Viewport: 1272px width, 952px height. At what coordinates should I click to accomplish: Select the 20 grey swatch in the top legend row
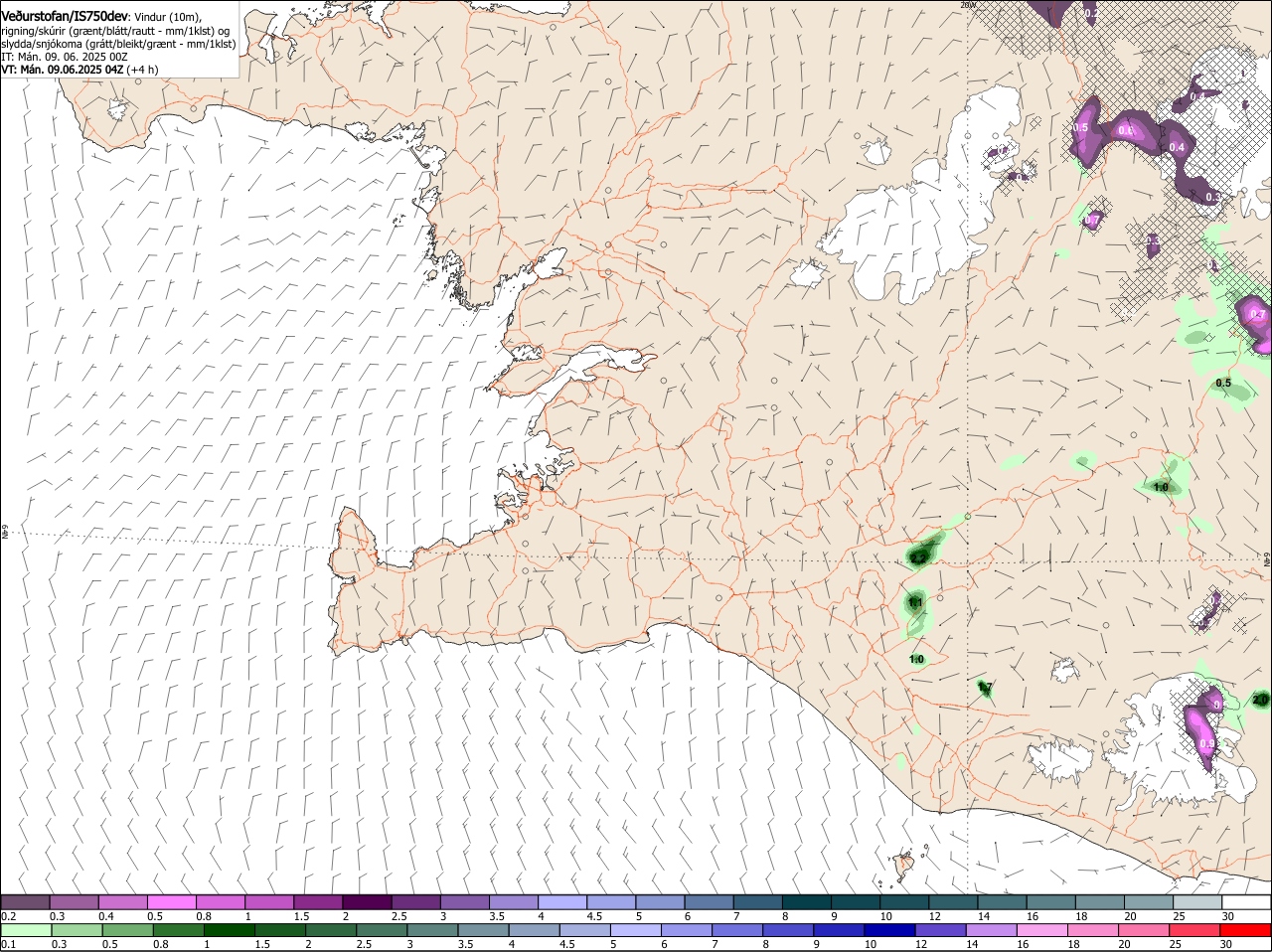[1149, 902]
